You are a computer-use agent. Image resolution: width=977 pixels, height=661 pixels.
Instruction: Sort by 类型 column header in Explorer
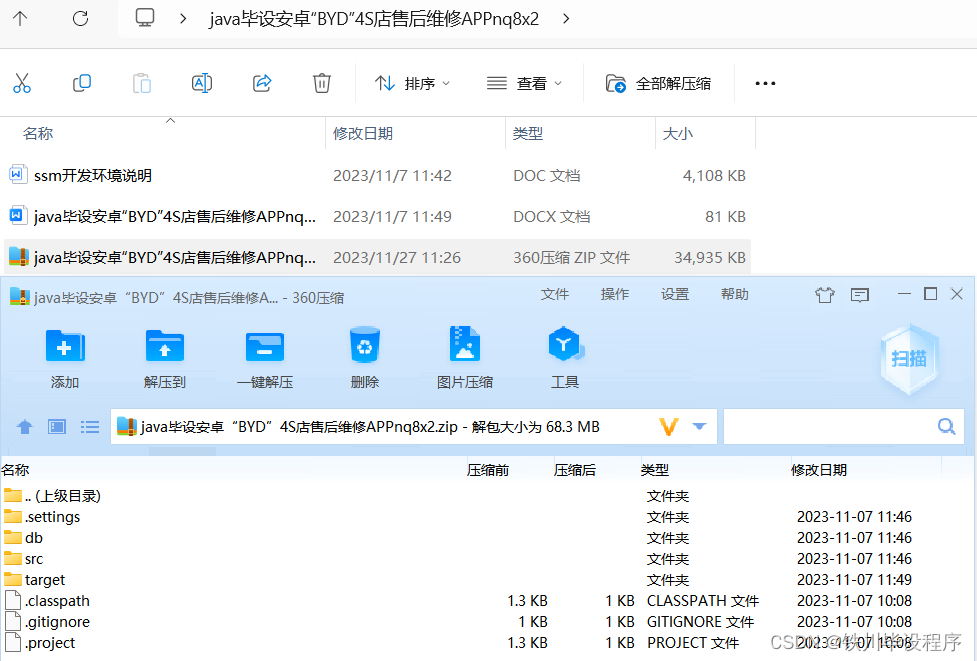coord(528,133)
